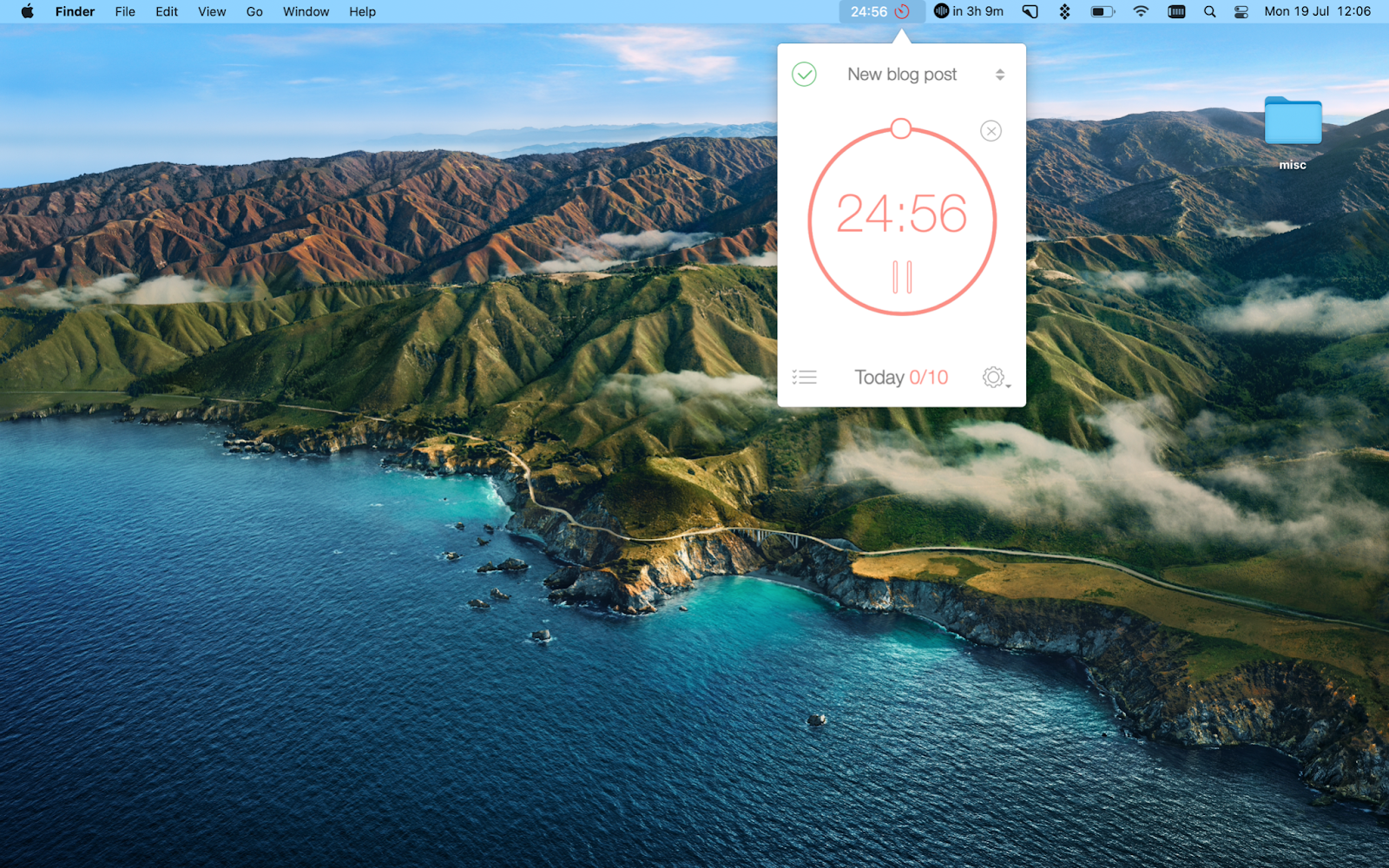
Task: Click the keyboard-like menu bar icon
Action: pos(1176,12)
